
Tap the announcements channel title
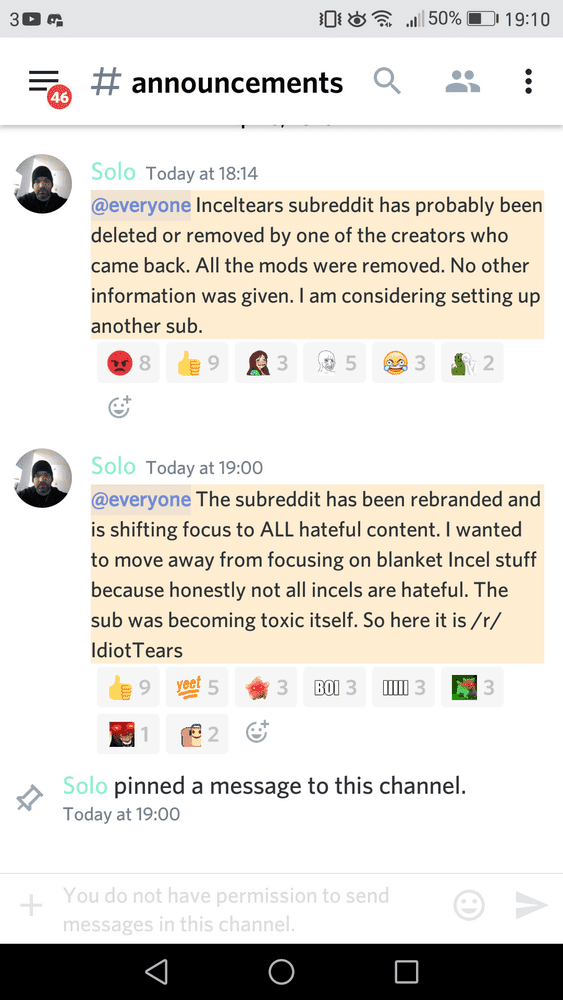pyautogui.click(x=237, y=83)
